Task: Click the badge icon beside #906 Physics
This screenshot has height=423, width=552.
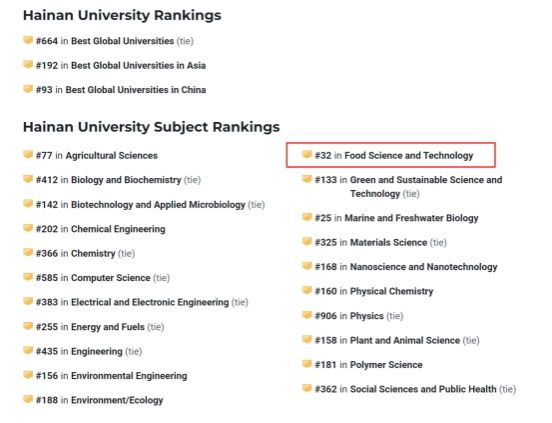Action: 307,315
